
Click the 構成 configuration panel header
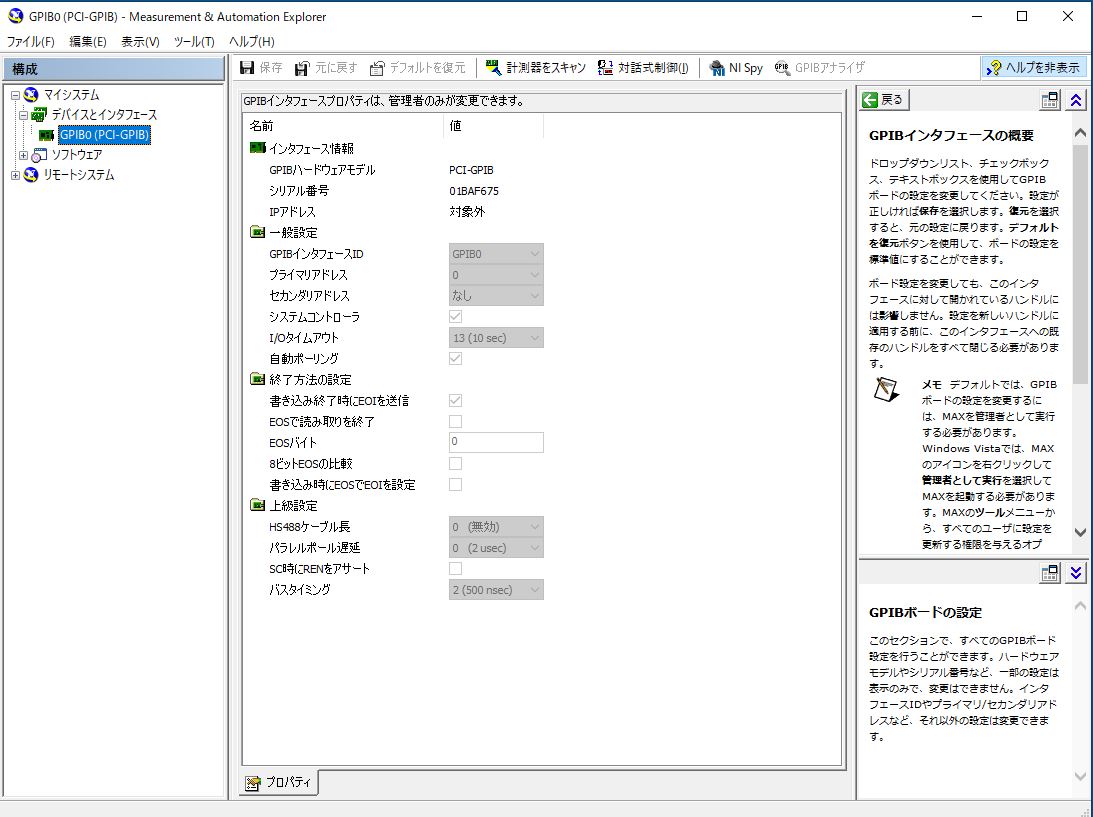(x=114, y=69)
